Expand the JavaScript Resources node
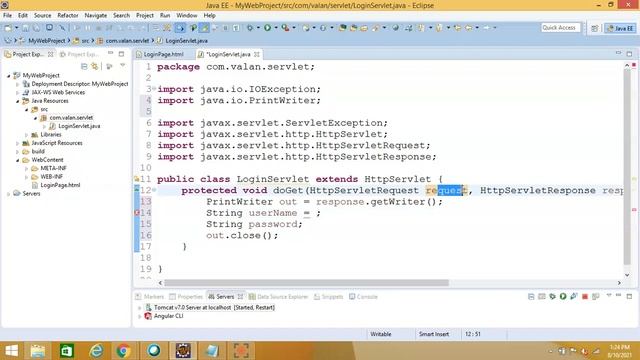The width and height of the screenshot is (640, 360). coord(18,143)
